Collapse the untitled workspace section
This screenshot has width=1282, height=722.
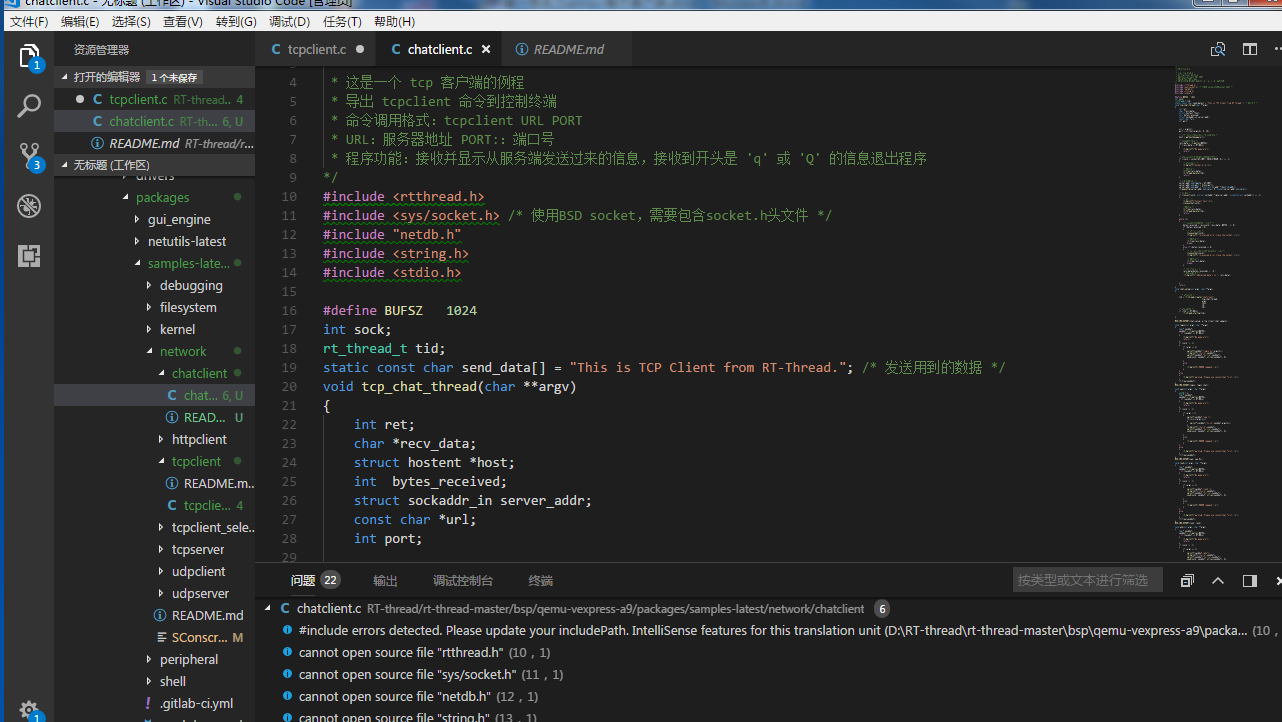coord(66,165)
